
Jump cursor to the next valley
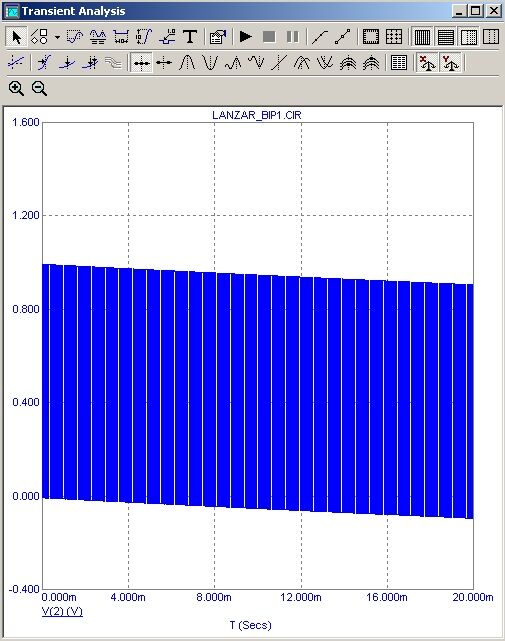210,63
